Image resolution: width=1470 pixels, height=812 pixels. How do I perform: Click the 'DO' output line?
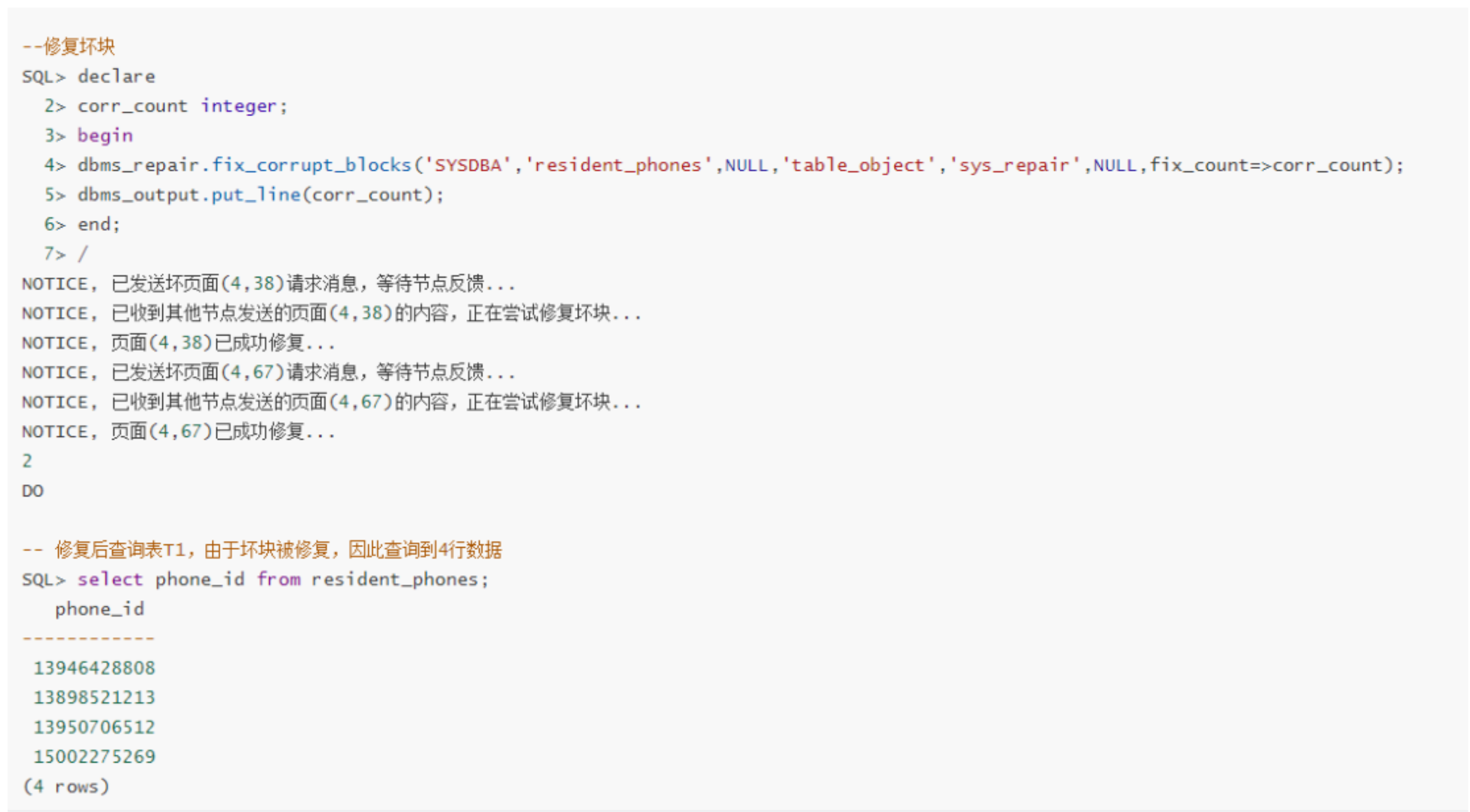click(x=33, y=491)
